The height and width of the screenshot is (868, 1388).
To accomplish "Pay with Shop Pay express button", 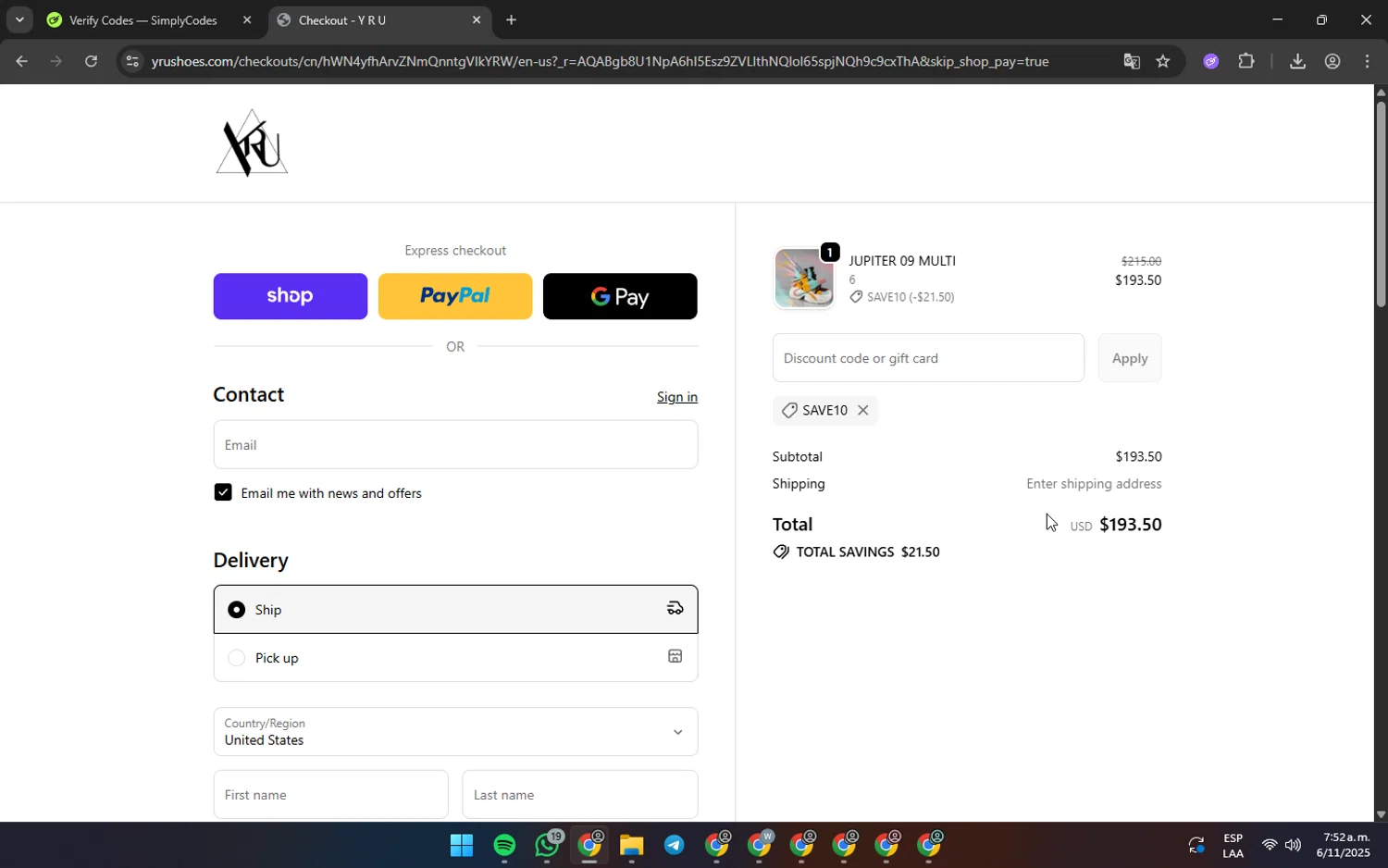I will click(291, 296).
